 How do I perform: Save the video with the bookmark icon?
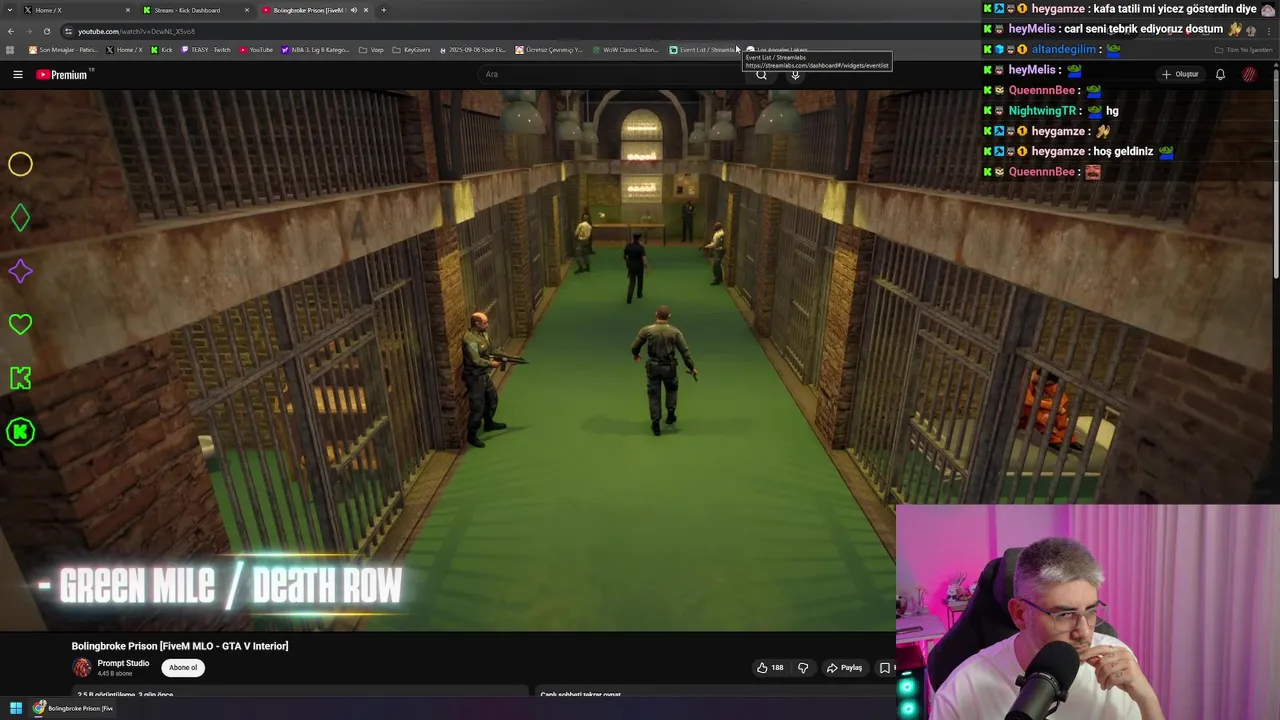pyautogui.click(x=885, y=668)
